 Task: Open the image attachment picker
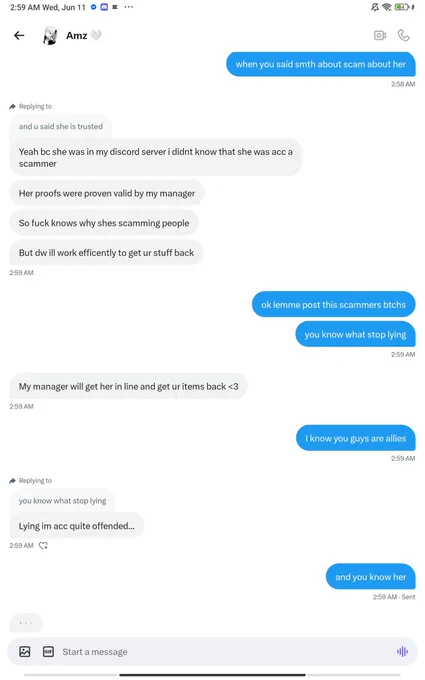tap(25, 651)
